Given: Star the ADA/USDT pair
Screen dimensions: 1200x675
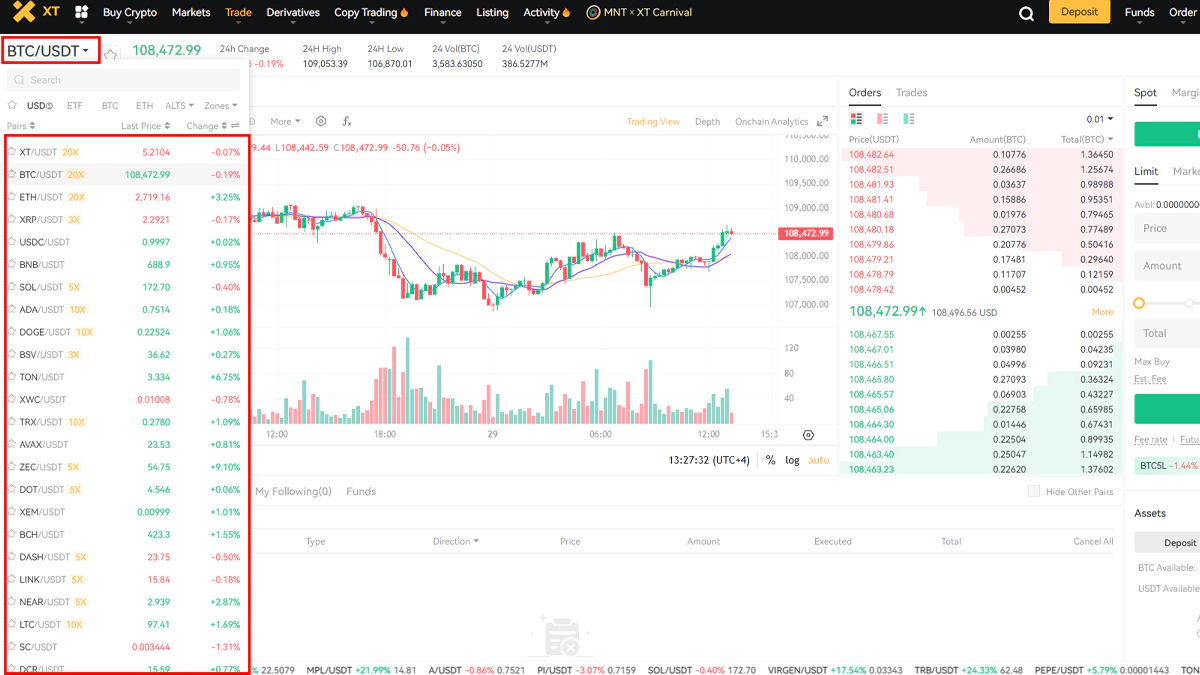Looking at the screenshot, I should 12,309.
